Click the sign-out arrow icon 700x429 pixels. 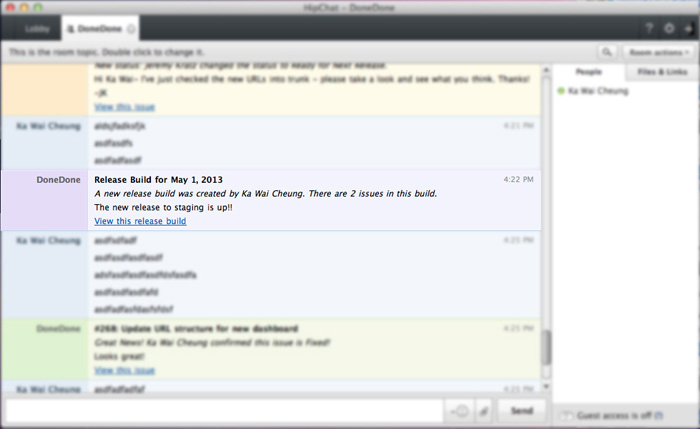688,29
